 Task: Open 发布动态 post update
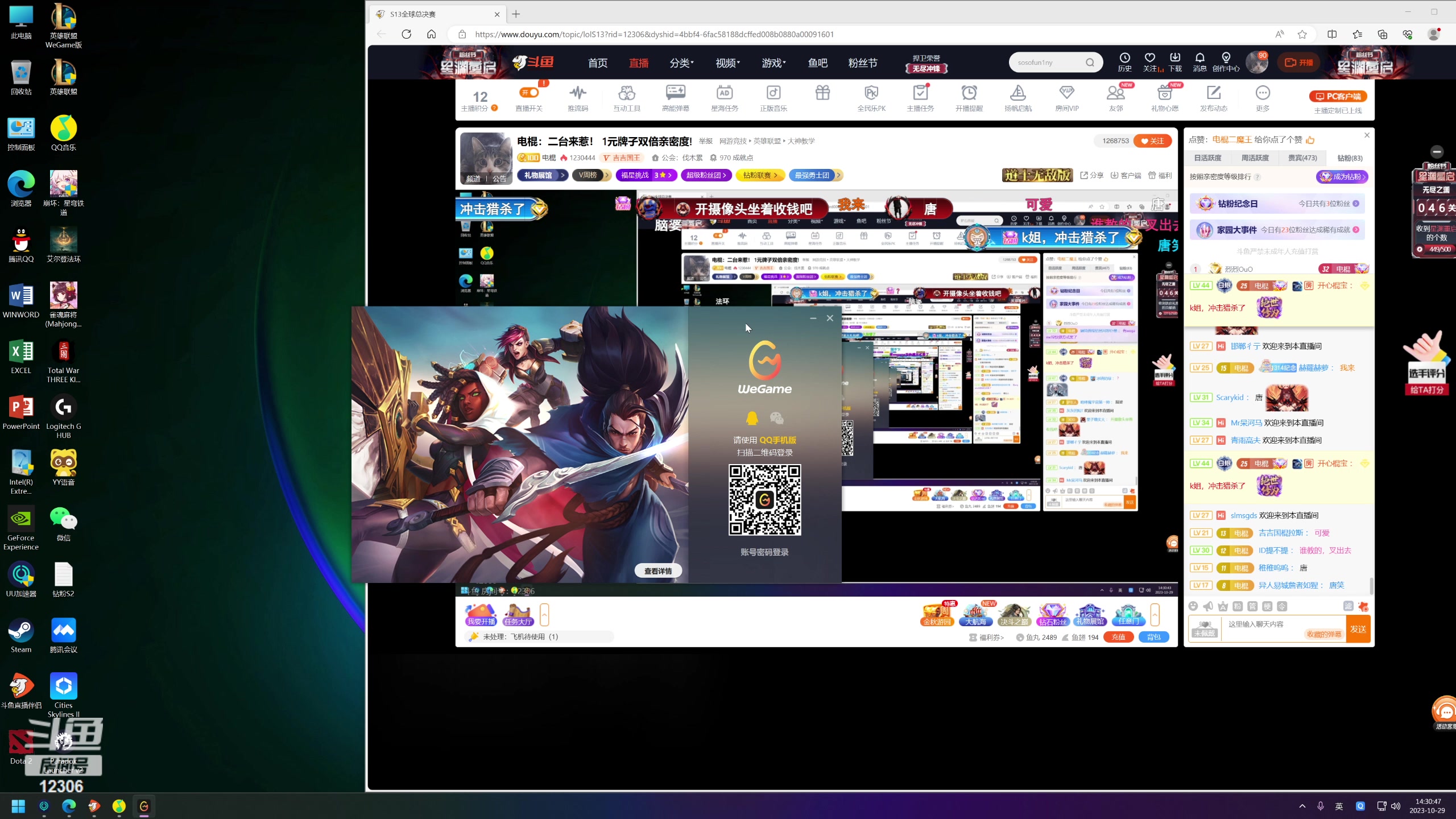point(1214,98)
